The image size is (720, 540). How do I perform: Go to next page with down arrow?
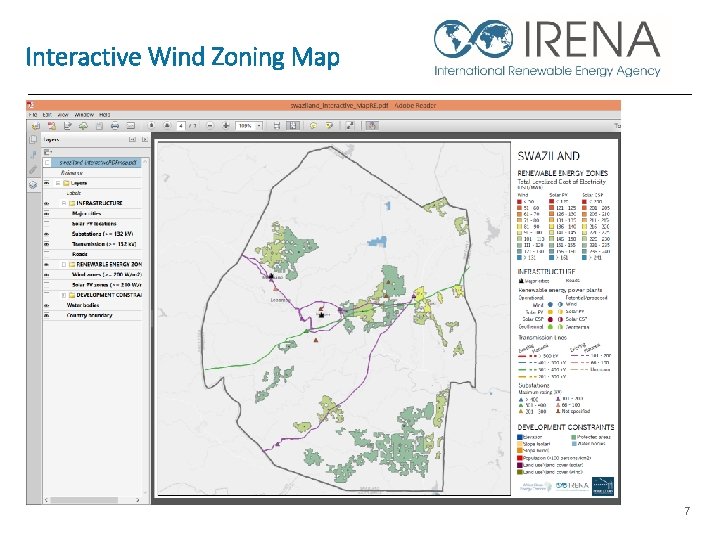coord(167,125)
